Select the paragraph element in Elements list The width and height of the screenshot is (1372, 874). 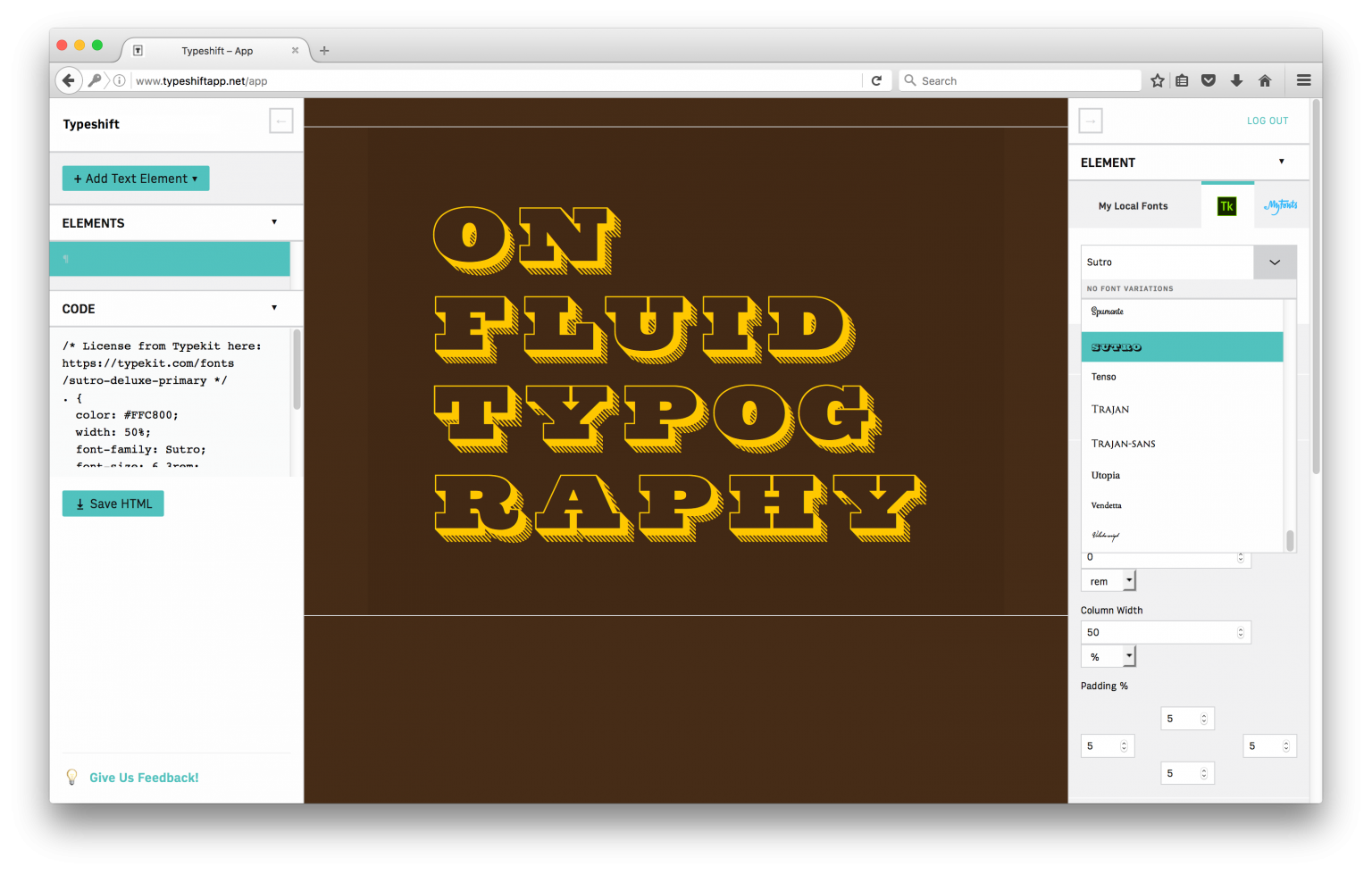click(x=170, y=259)
